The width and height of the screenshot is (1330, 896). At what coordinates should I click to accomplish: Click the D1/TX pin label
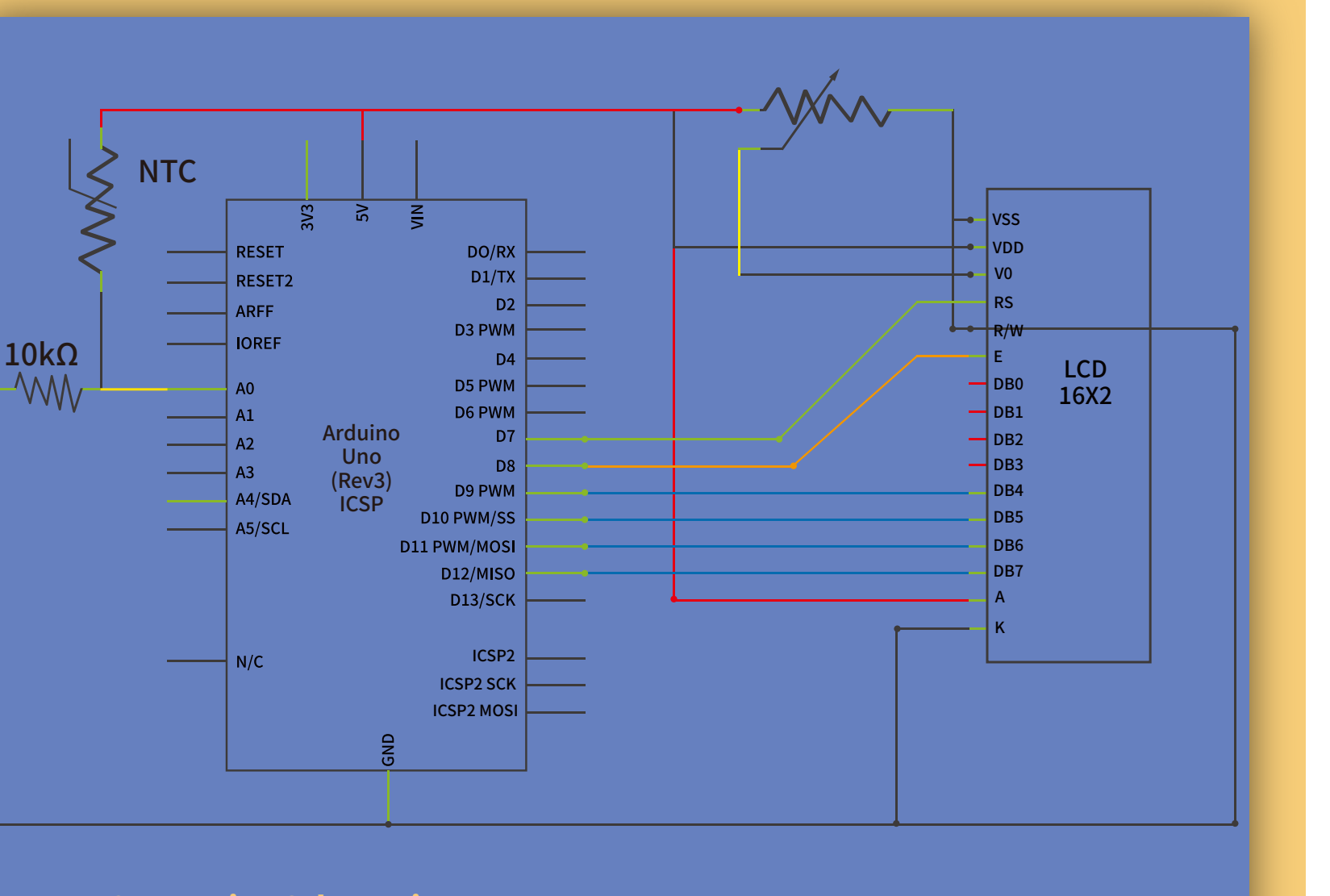click(493, 277)
